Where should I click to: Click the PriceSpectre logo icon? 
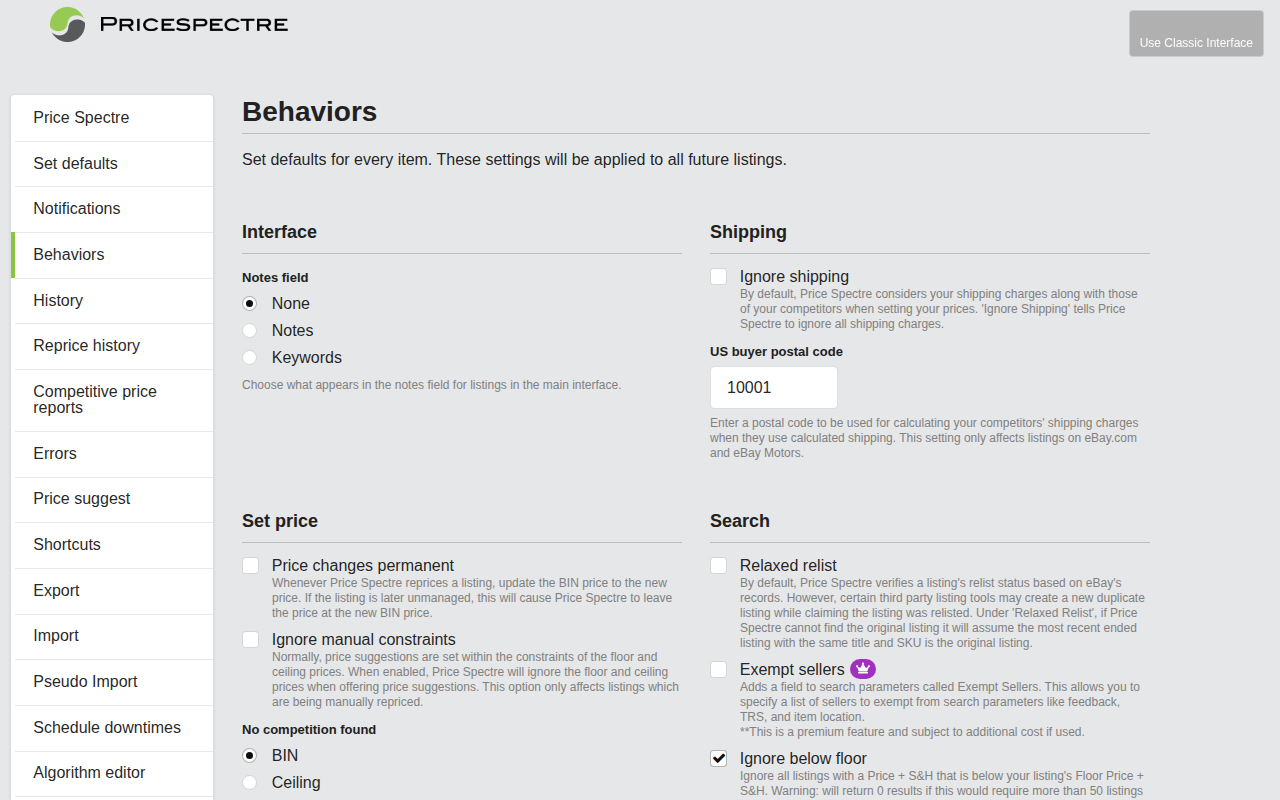click(66, 24)
